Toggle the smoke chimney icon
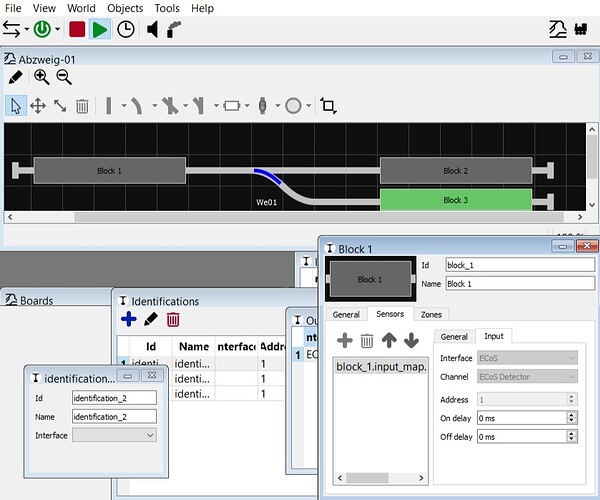Image resolution: width=600 pixels, height=500 pixels. (174, 29)
